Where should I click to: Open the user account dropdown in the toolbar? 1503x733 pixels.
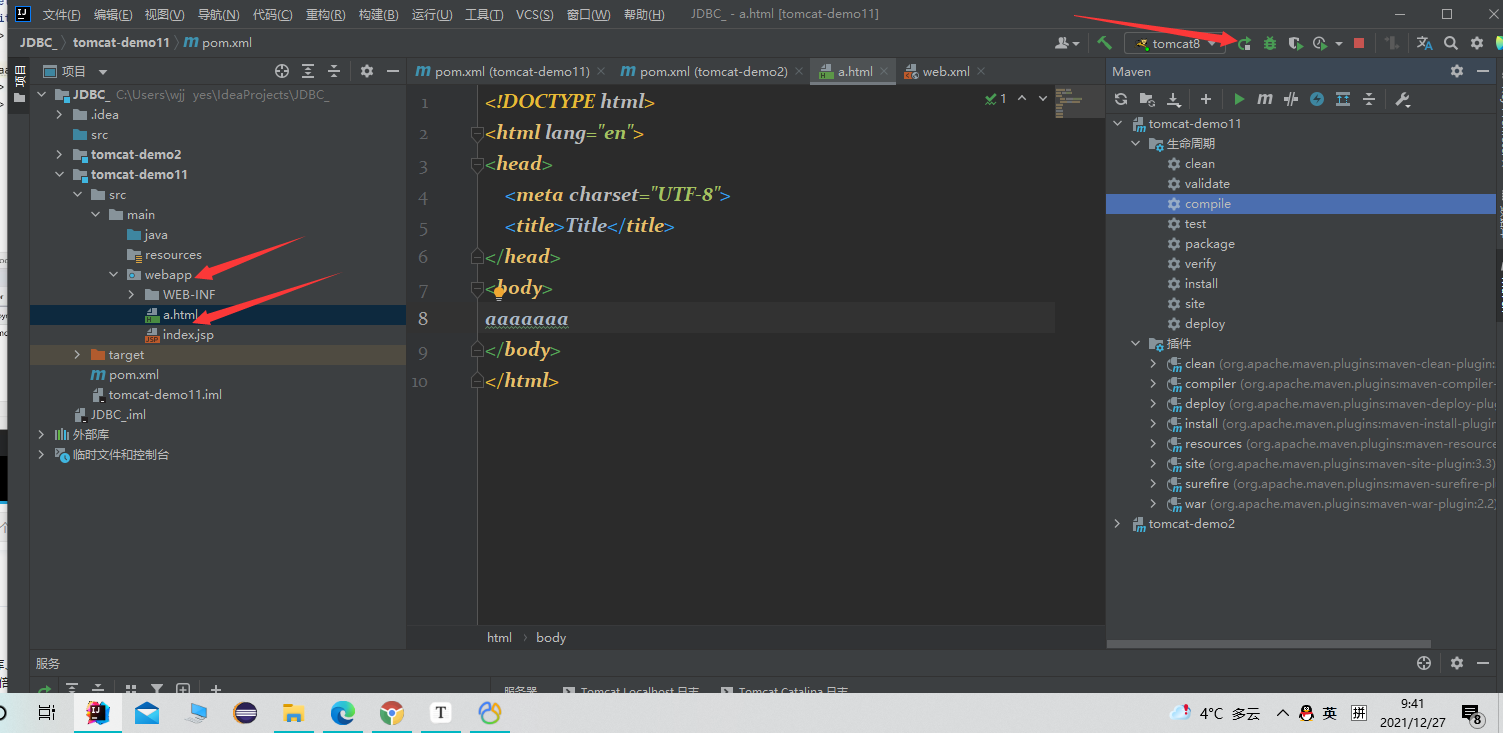point(1068,43)
